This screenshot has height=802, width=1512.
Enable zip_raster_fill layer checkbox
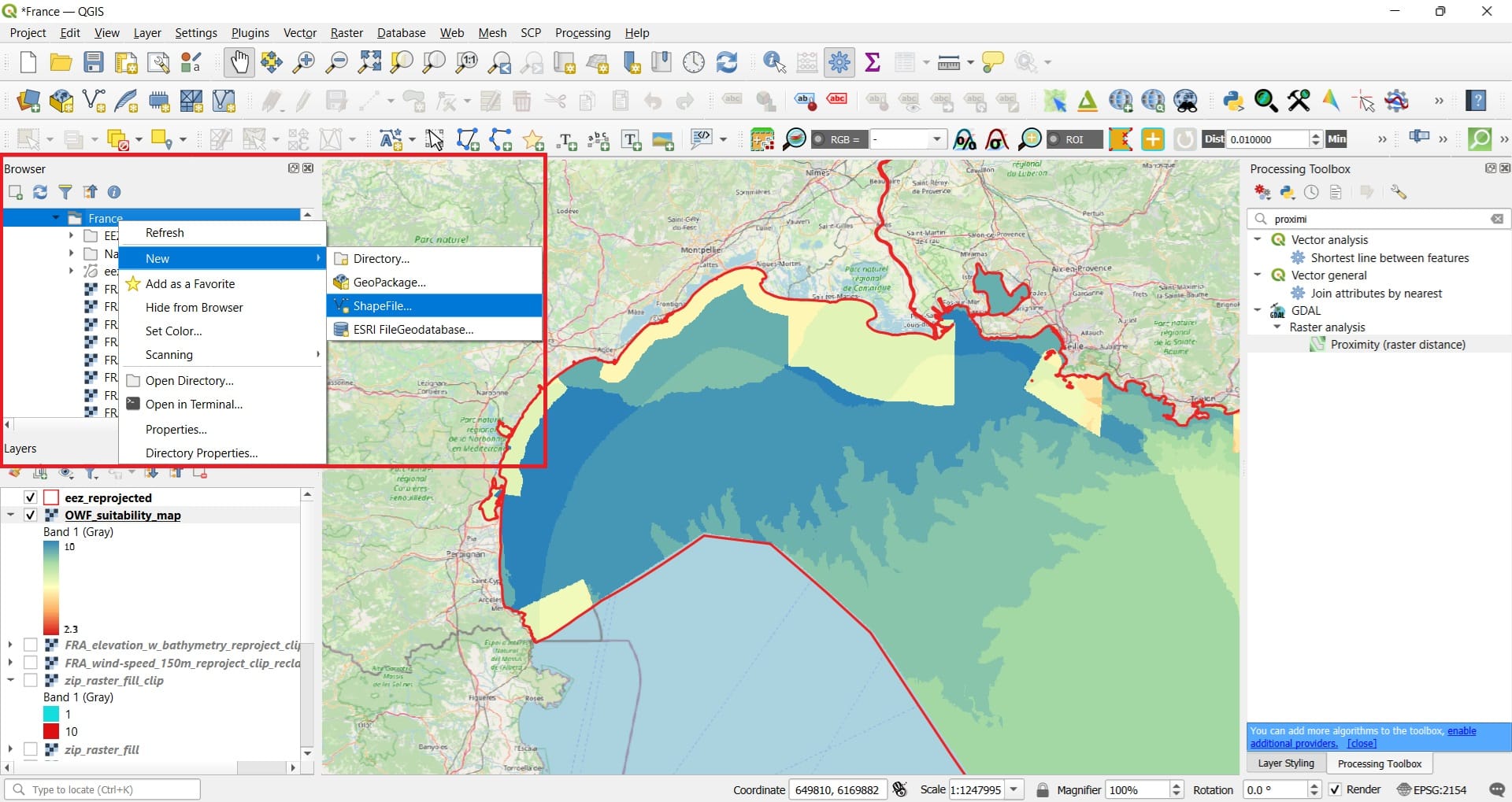point(30,749)
